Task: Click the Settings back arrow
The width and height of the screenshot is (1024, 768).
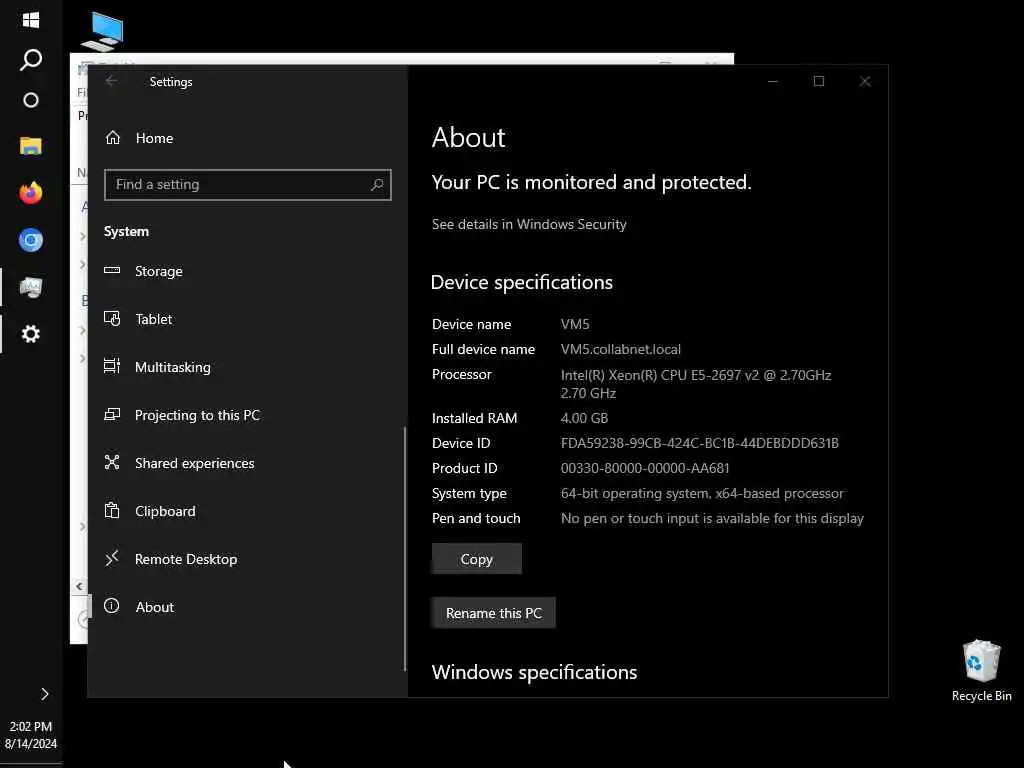Action: [112, 82]
